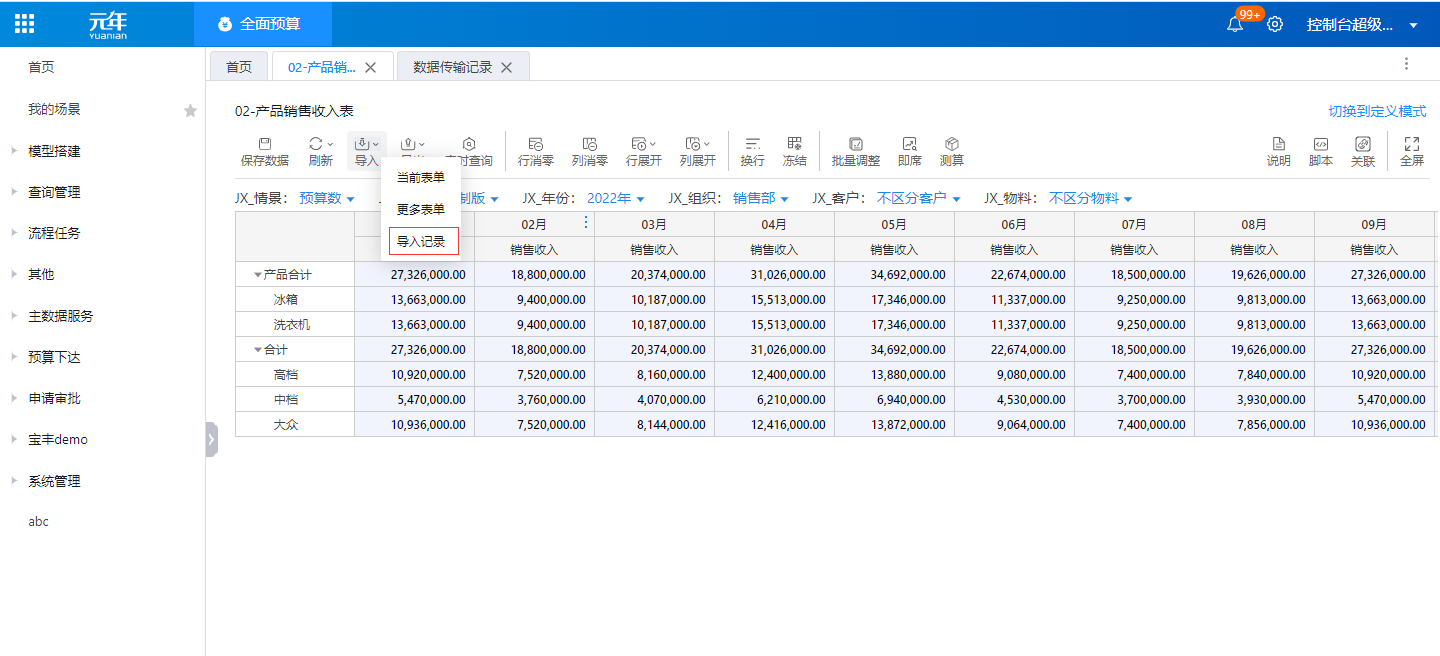Collapse the 产品合计 row group
Viewport: 1440px width, 656px height.
click(258, 275)
